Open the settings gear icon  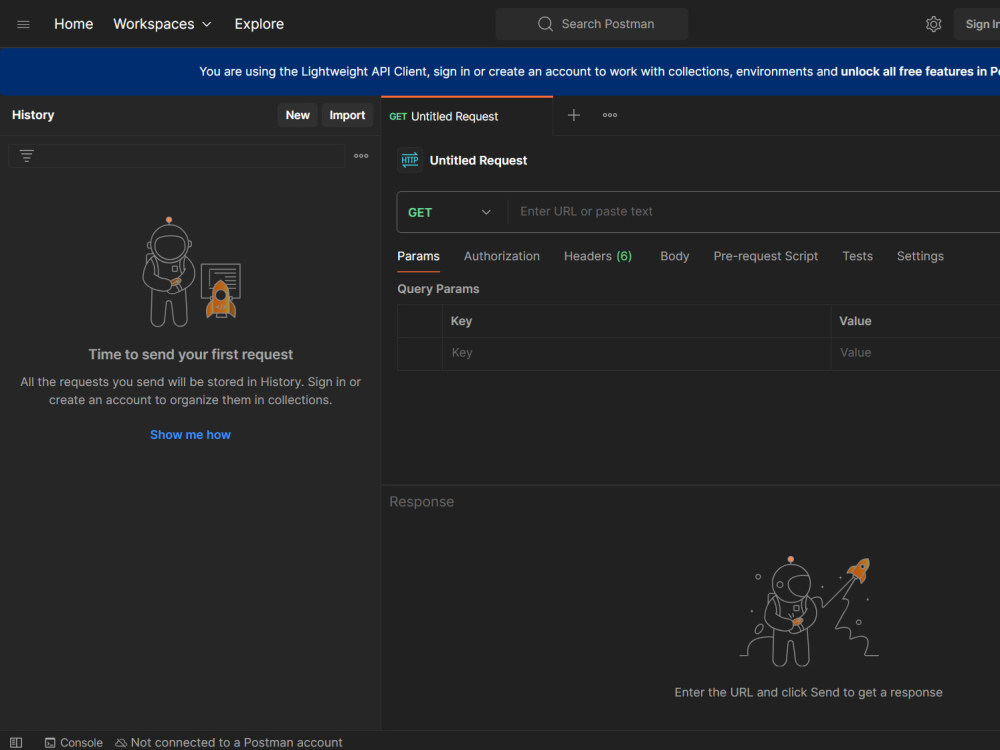click(933, 24)
